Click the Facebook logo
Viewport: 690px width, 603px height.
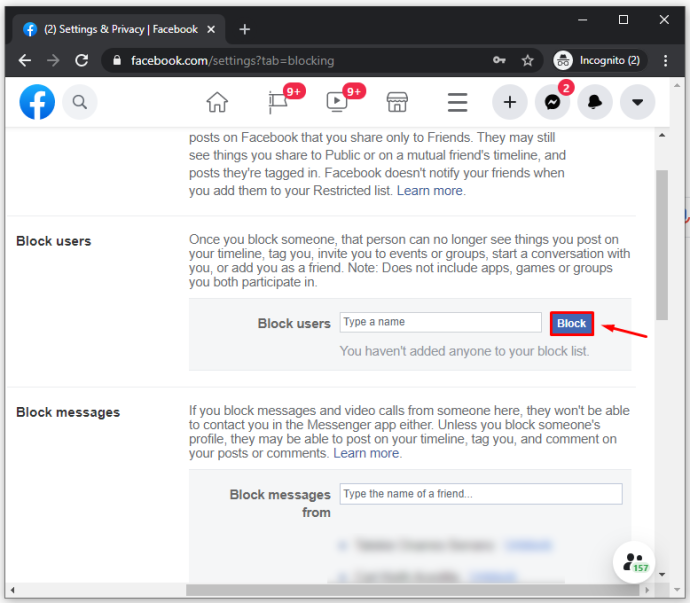coord(37,102)
